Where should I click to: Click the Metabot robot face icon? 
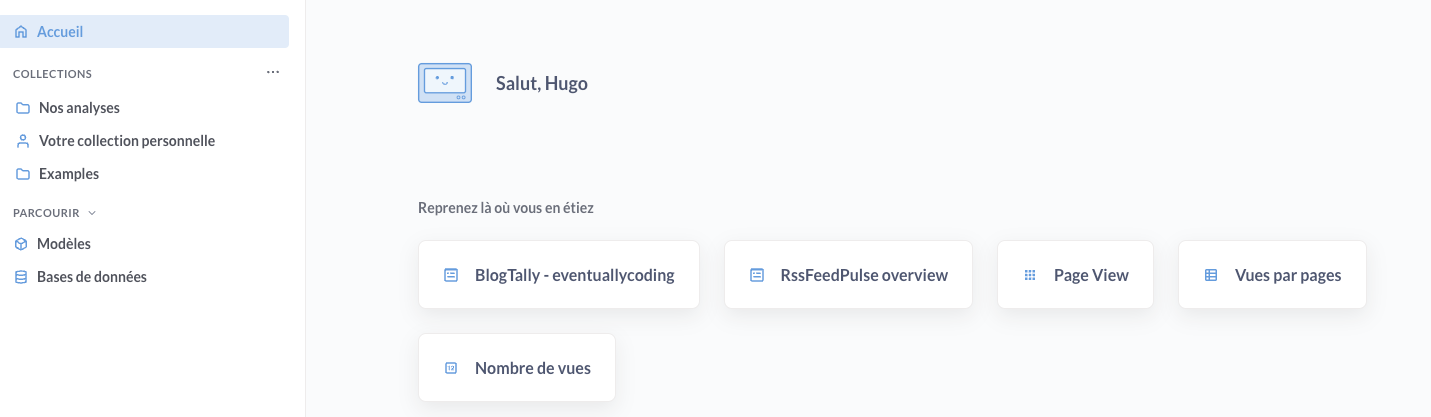pyautogui.click(x=445, y=83)
